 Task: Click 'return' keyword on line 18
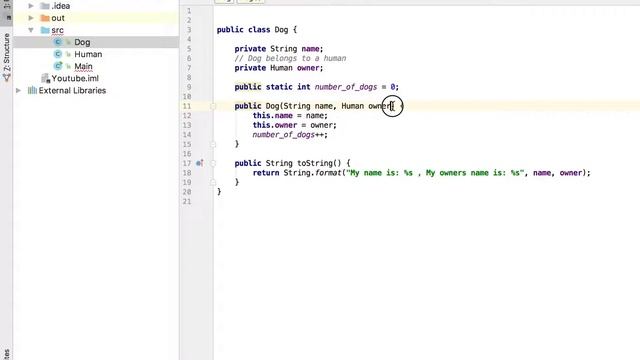[x=266, y=173]
